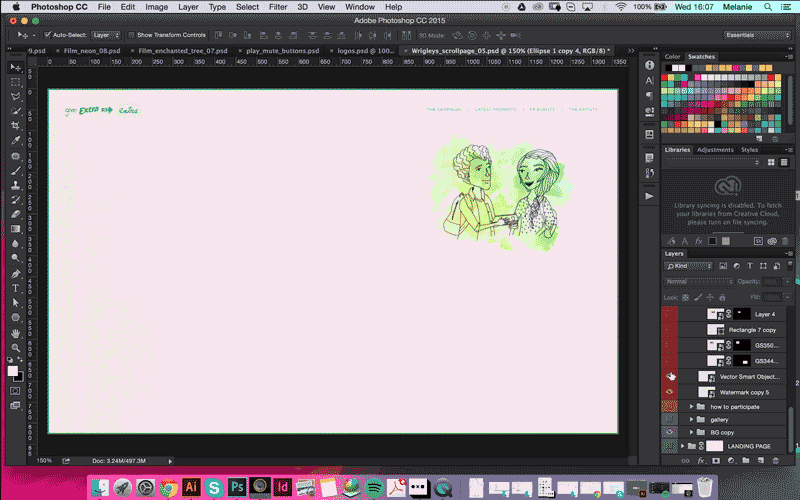The height and width of the screenshot is (500, 800).
Task: Expand the gallery layer group
Action: point(691,419)
